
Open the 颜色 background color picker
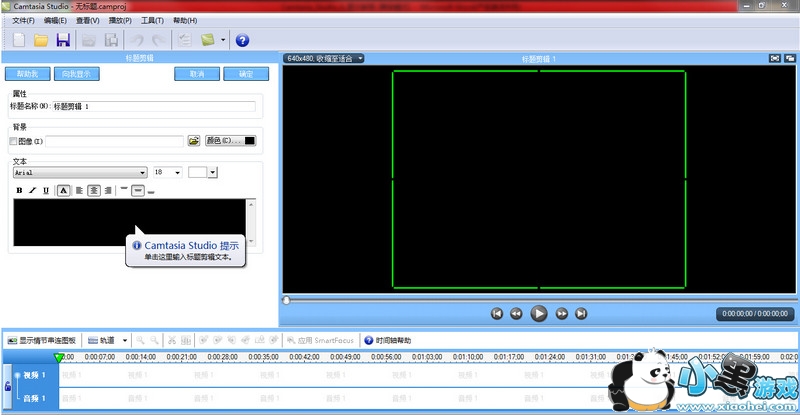(x=231, y=141)
